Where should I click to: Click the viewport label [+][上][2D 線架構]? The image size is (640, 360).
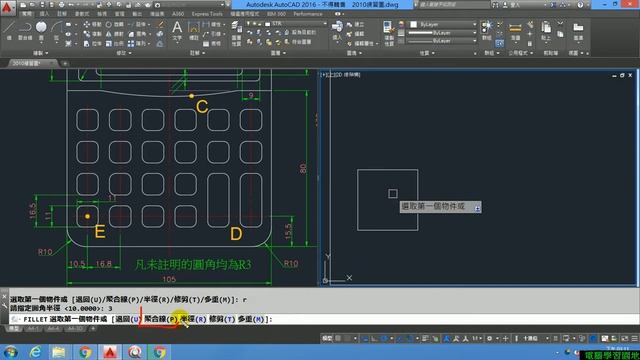pos(341,75)
